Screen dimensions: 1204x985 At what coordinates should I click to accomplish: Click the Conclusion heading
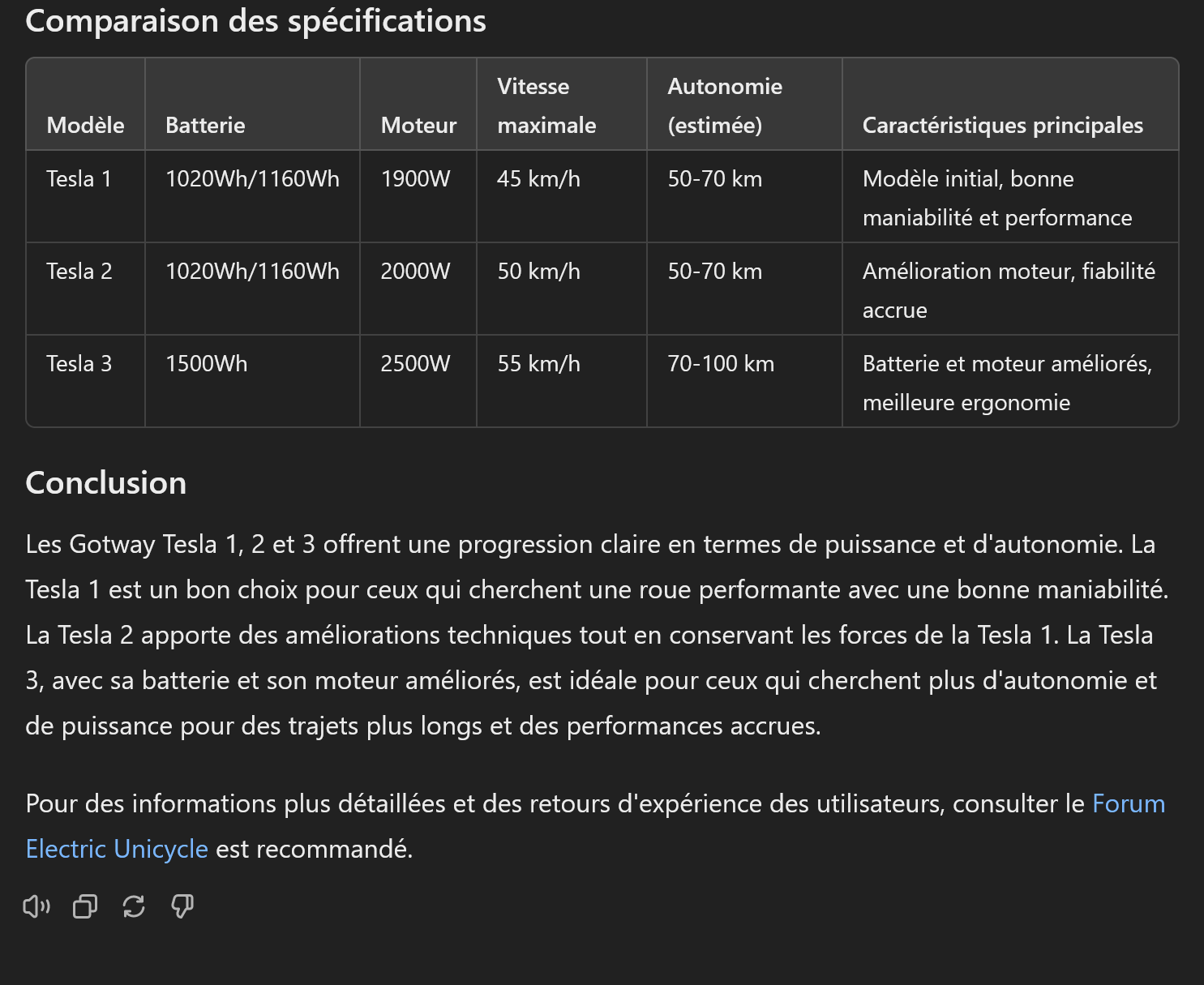click(106, 483)
